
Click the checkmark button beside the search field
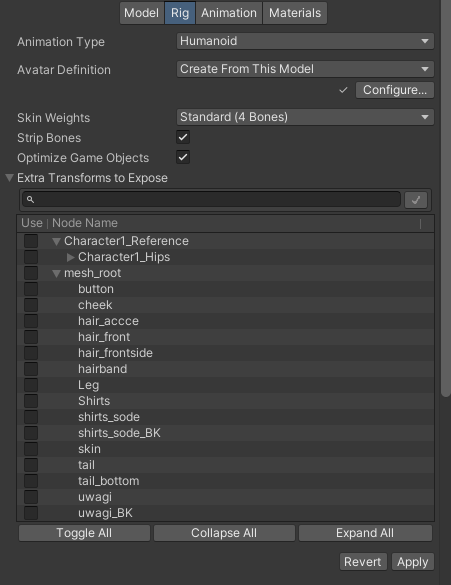[x=416, y=200]
